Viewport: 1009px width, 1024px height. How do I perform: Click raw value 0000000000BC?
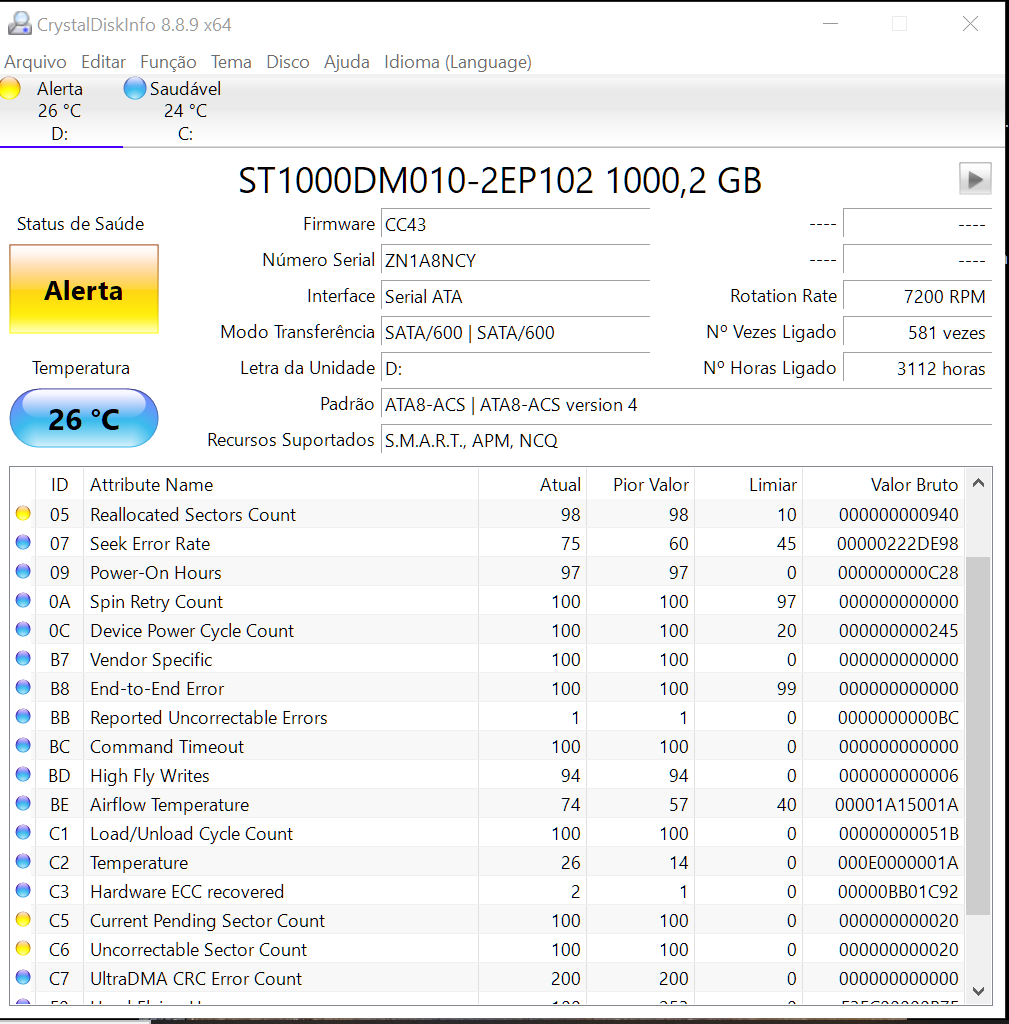coord(898,718)
